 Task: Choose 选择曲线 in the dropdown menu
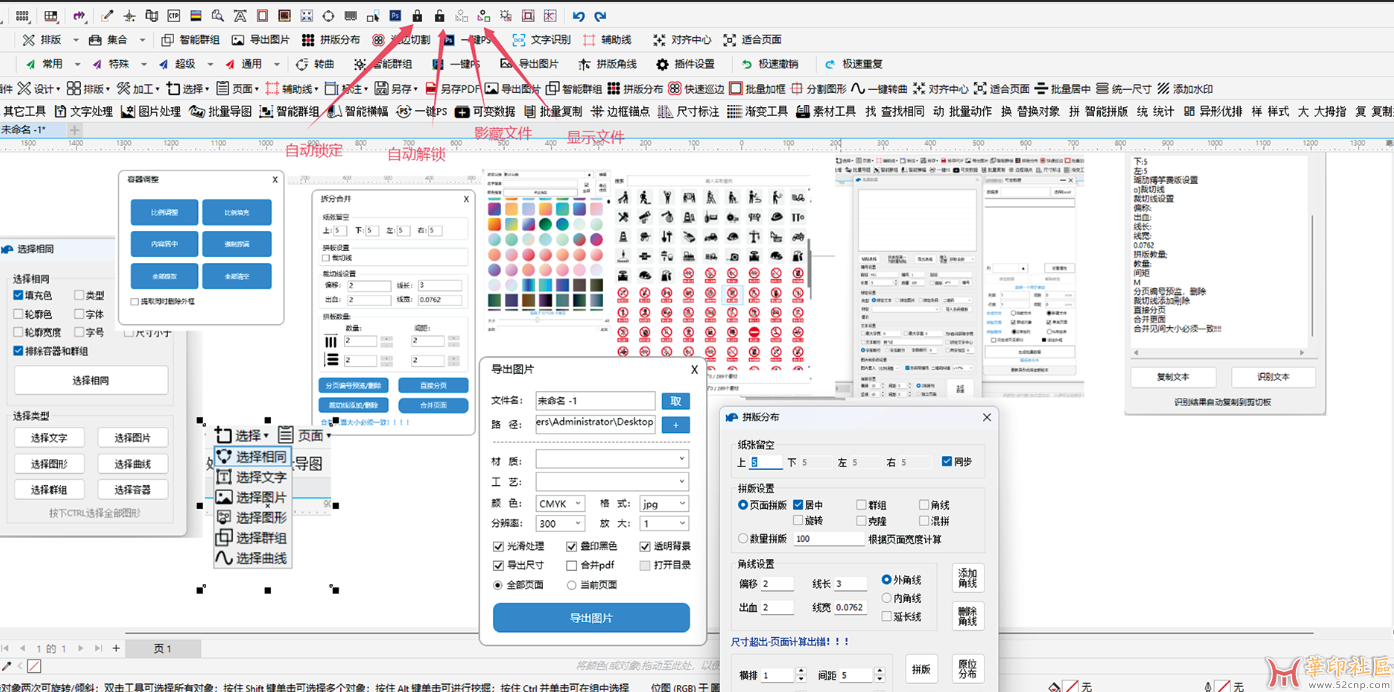pyautogui.click(x=252, y=558)
